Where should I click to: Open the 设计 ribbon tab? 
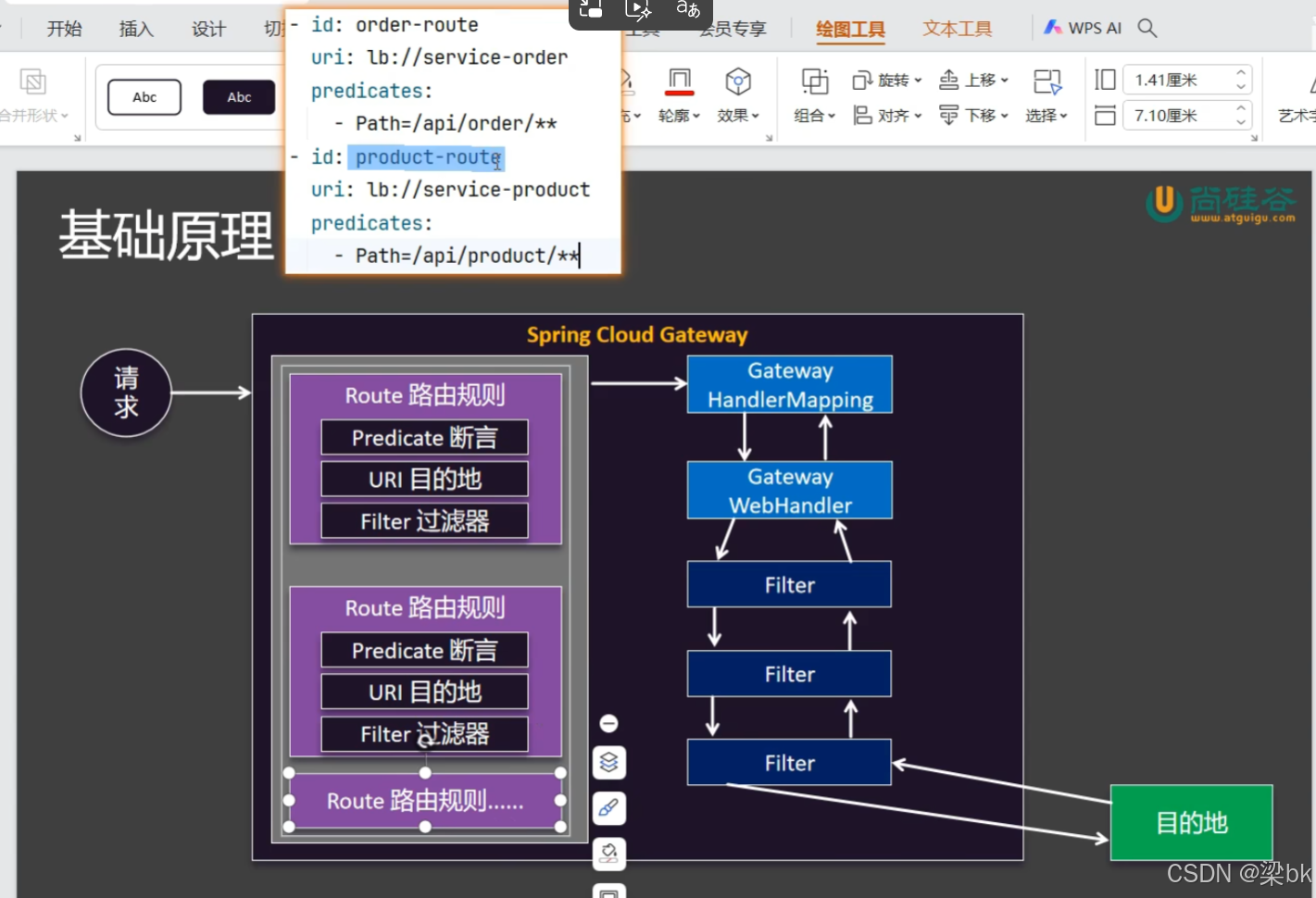click(208, 29)
